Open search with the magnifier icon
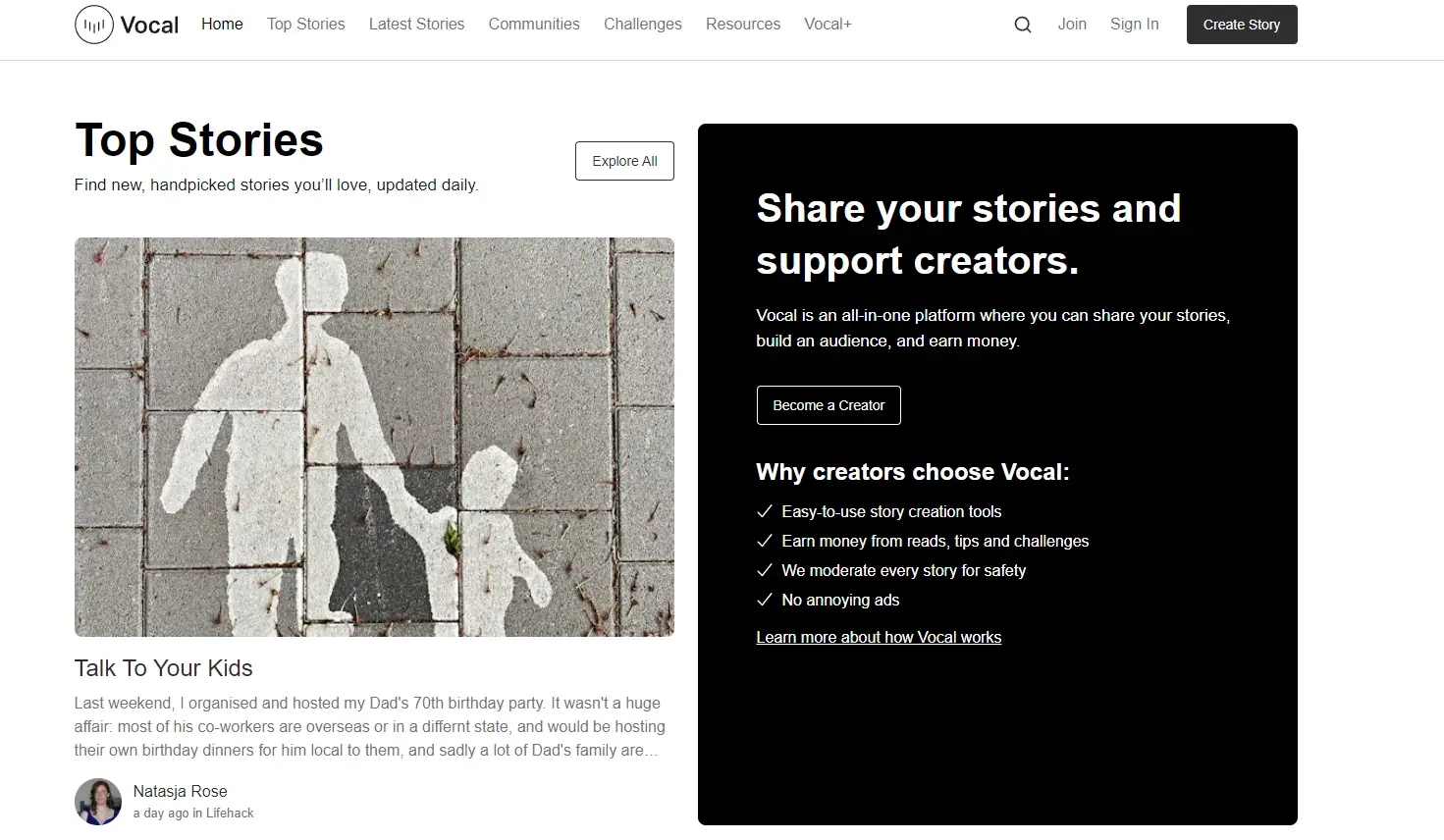1444x840 pixels. [x=1022, y=25]
